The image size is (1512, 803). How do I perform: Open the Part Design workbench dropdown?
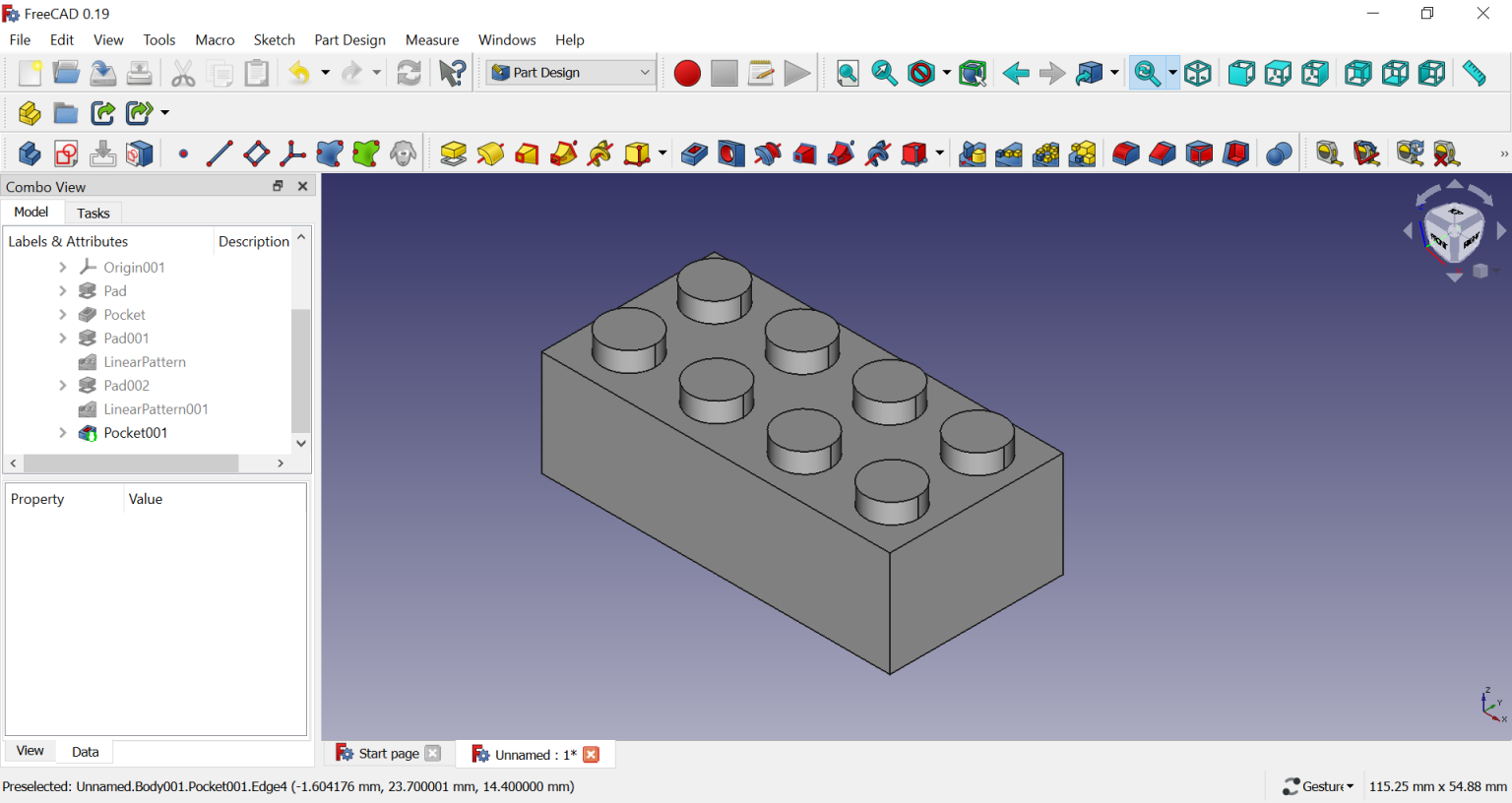pos(571,73)
